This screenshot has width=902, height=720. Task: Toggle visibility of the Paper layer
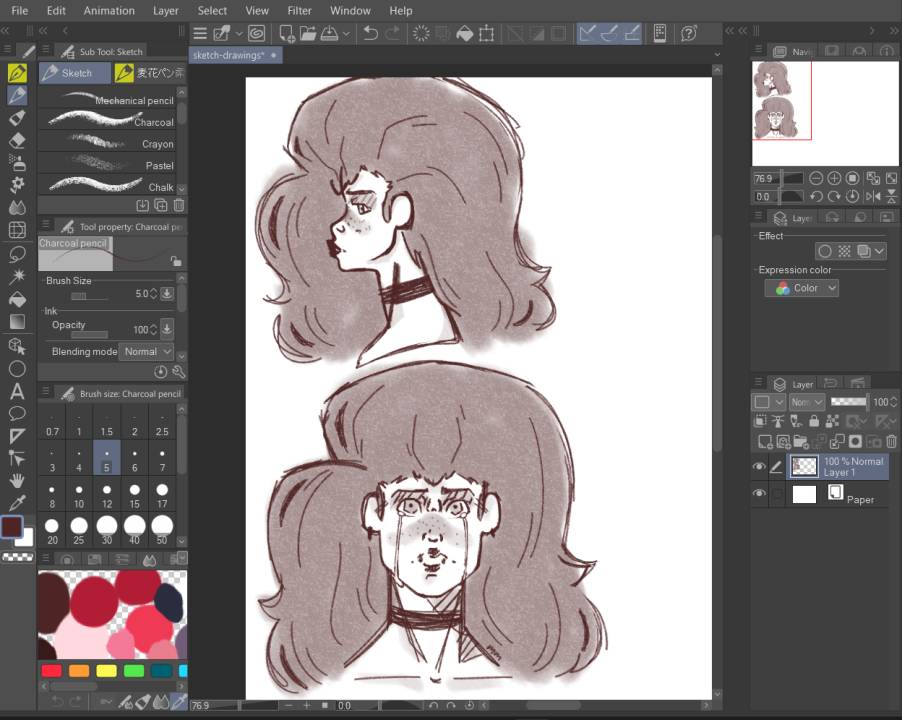click(759, 493)
